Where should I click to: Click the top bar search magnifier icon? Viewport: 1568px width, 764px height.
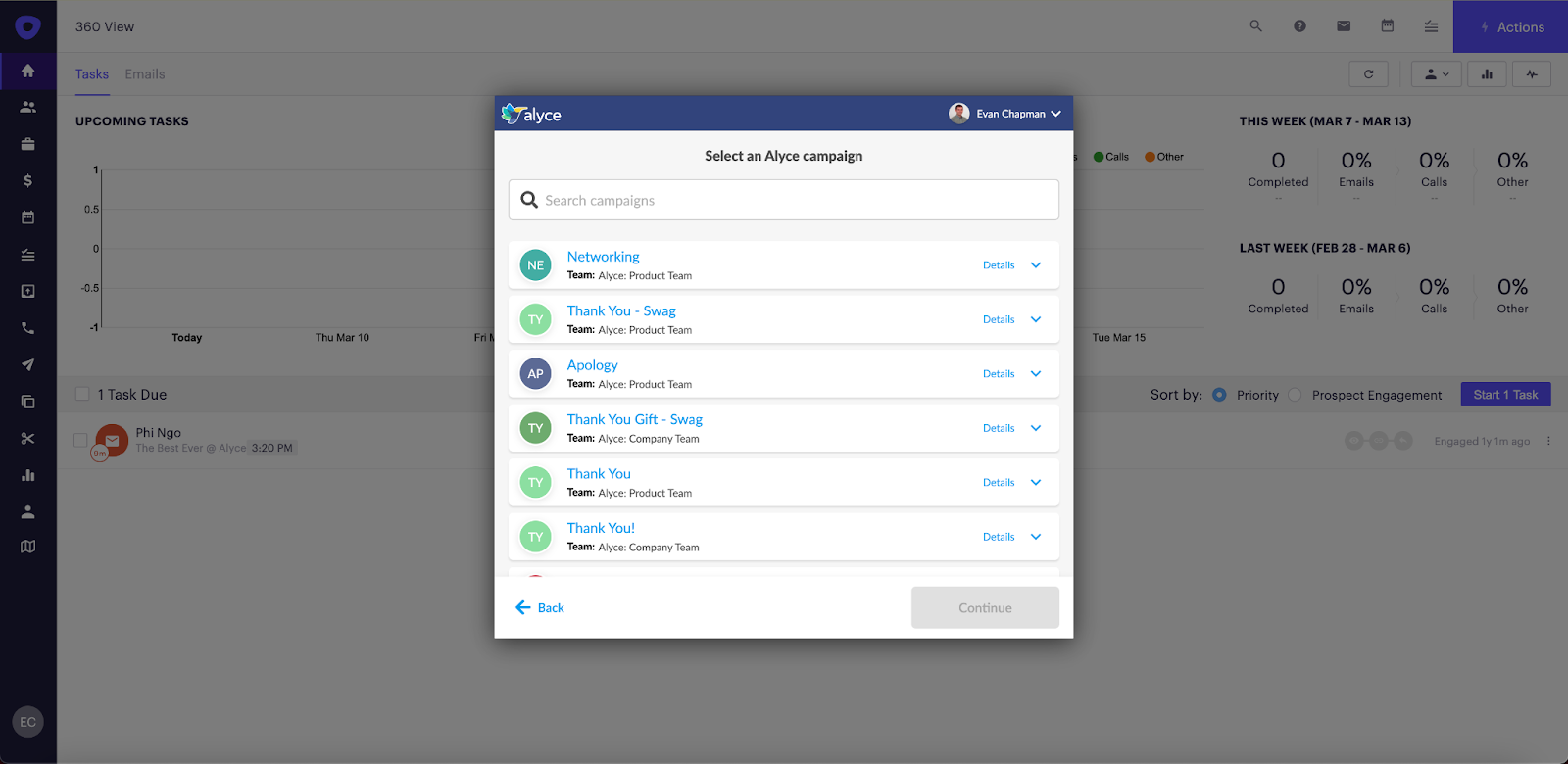coord(1255,26)
